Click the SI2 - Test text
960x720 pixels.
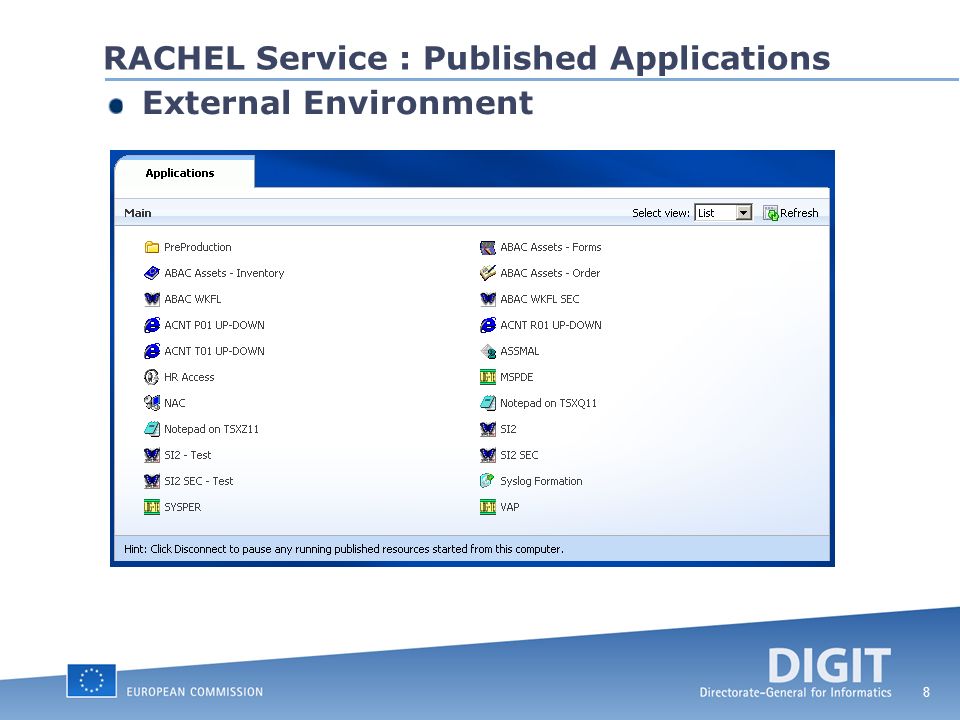187,456
